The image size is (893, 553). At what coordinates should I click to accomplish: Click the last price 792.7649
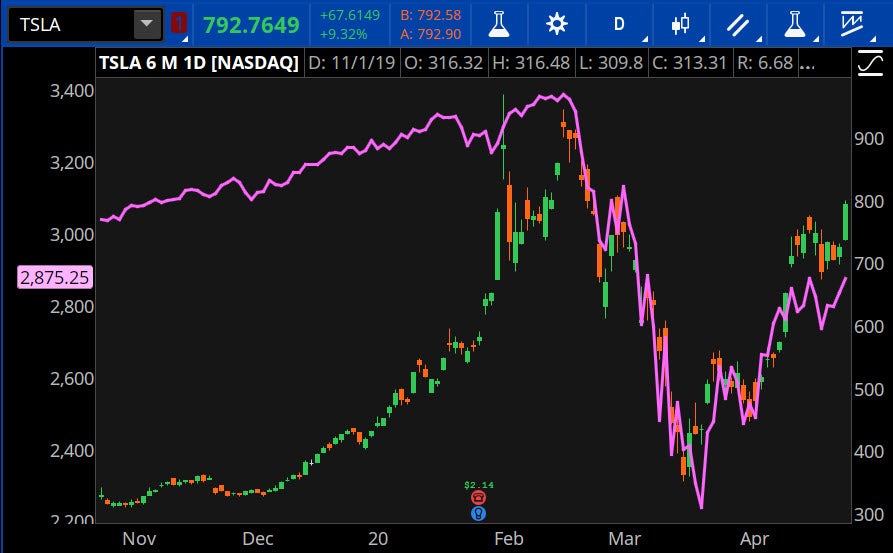(x=251, y=25)
